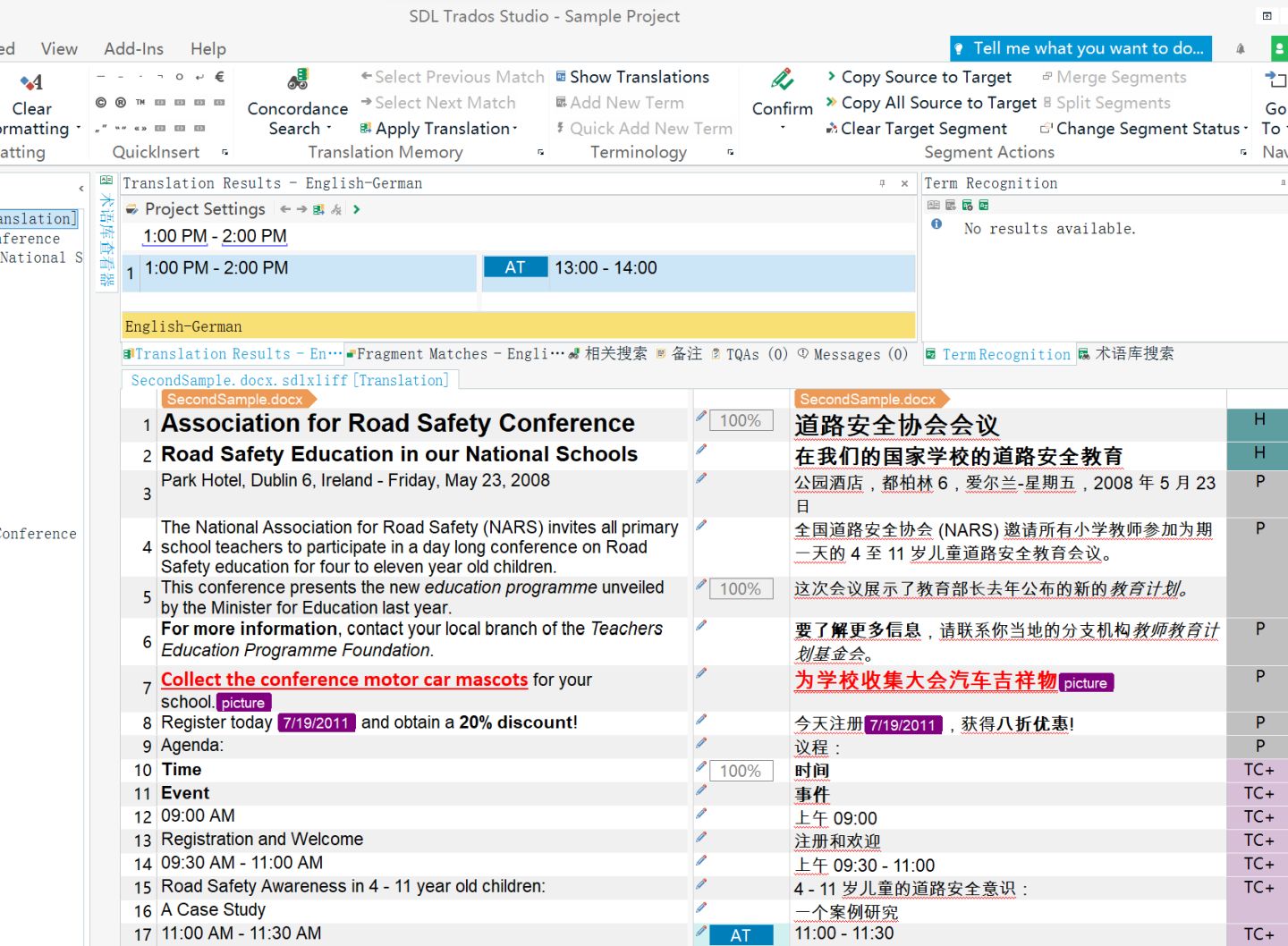Open the Apply Translation dropdown

tap(516, 129)
